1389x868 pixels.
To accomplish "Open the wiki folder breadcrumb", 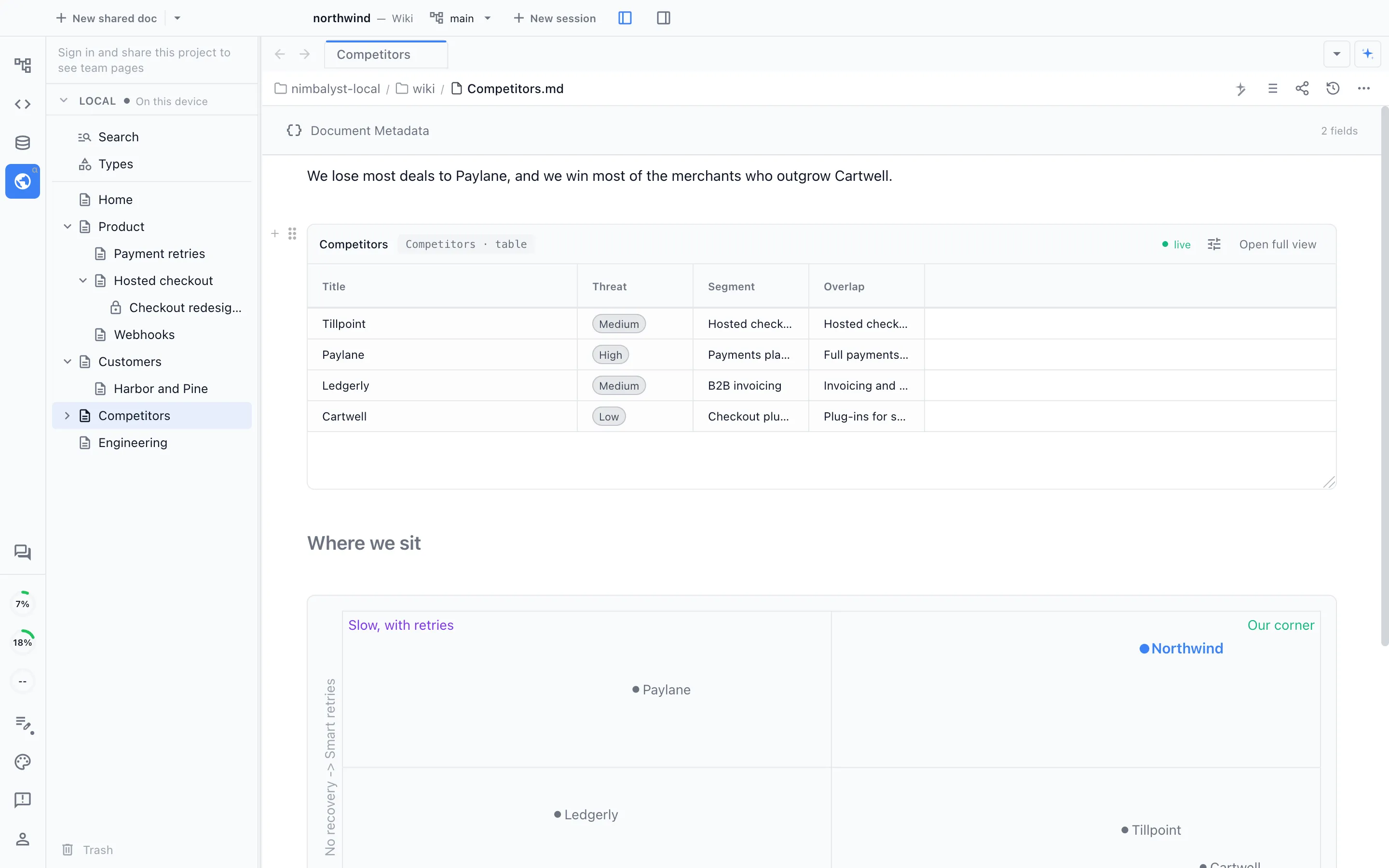I will coord(416,88).
